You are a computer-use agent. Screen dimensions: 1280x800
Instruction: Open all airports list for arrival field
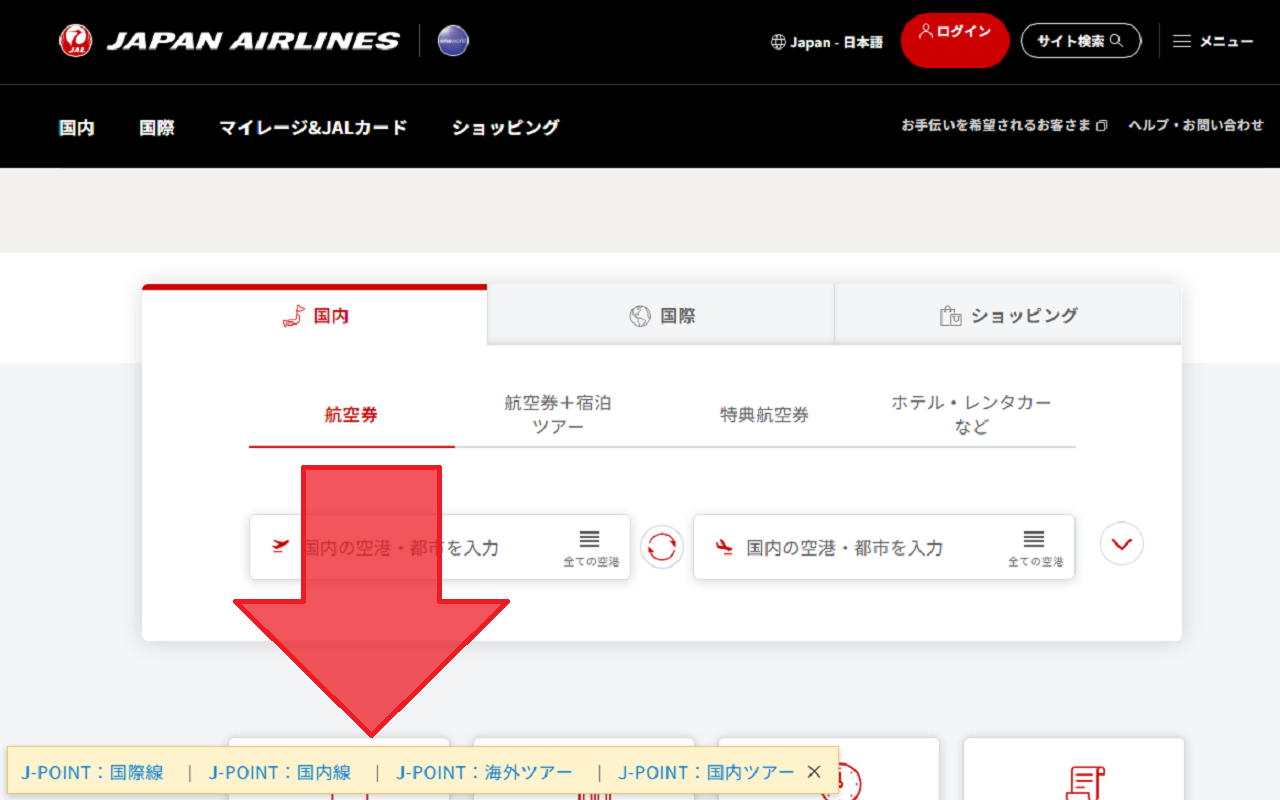(x=1034, y=547)
